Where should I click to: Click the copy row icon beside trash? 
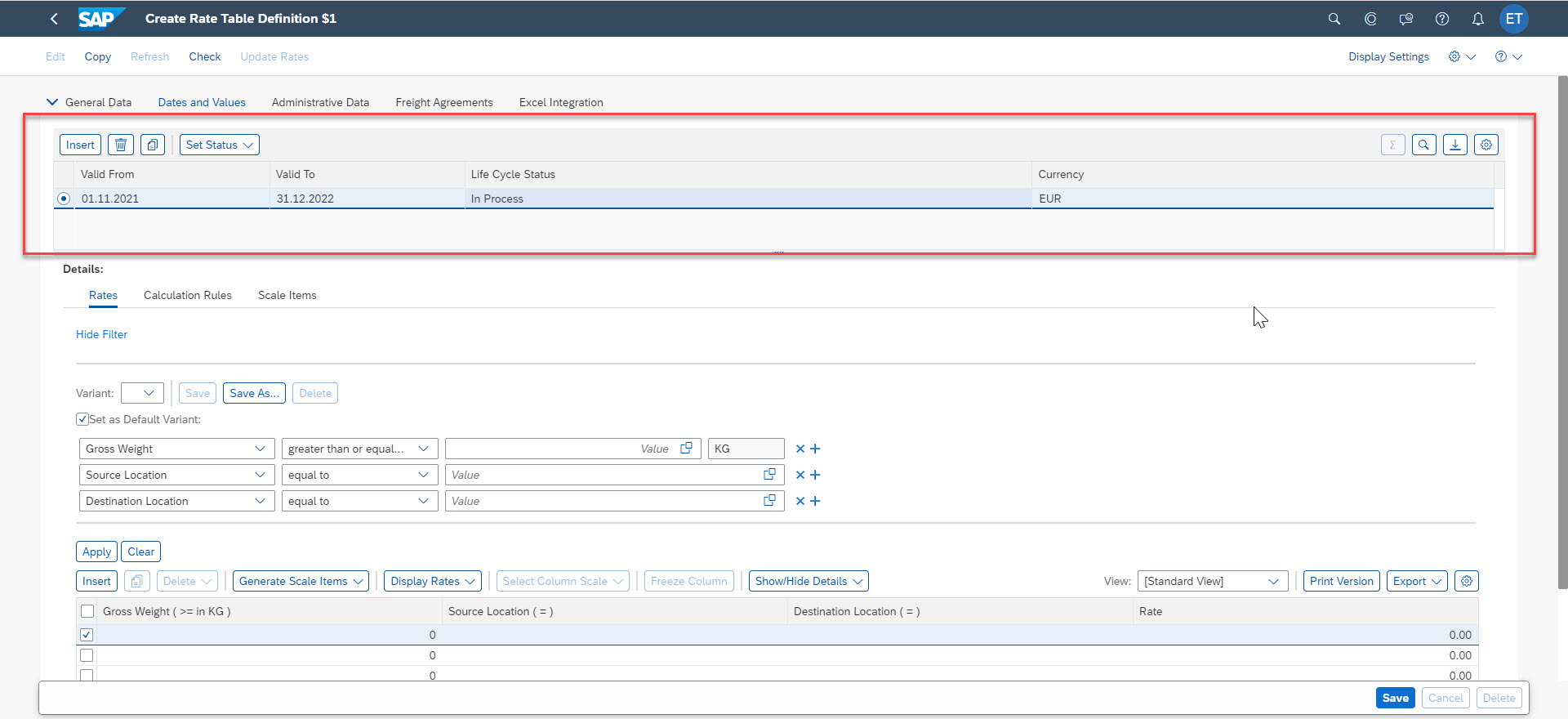153,145
